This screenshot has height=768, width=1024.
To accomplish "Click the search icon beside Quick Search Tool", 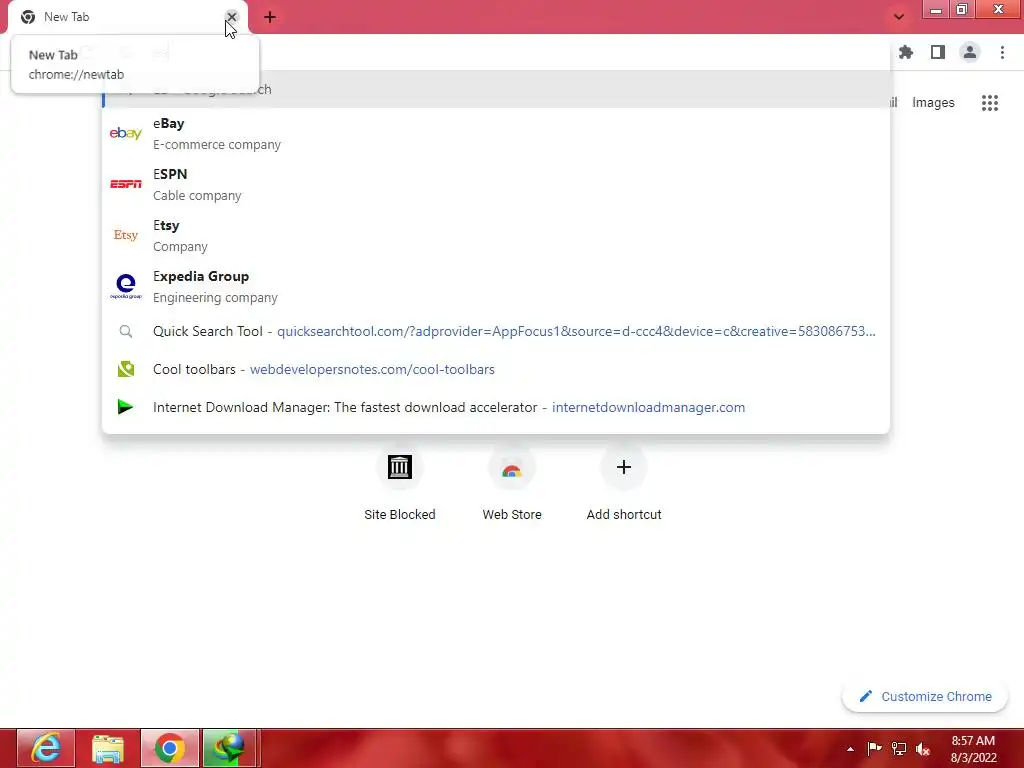I will pyautogui.click(x=125, y=331).
